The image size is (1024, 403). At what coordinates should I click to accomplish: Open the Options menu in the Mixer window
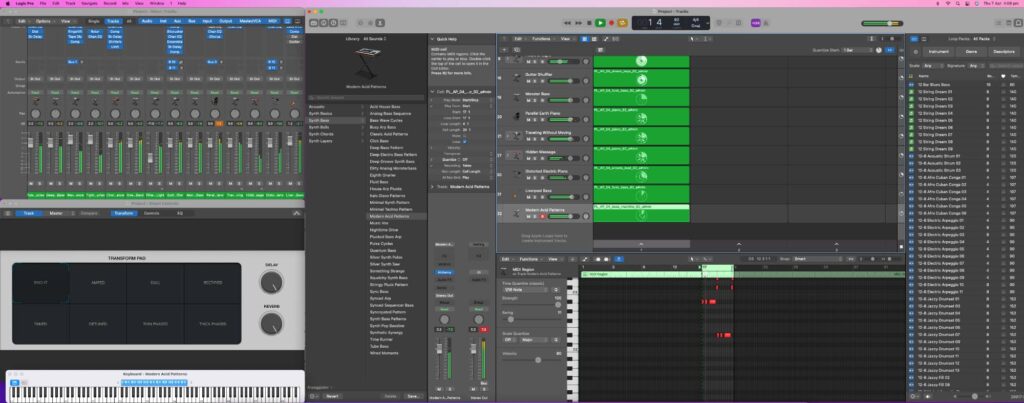coord(44,21)
